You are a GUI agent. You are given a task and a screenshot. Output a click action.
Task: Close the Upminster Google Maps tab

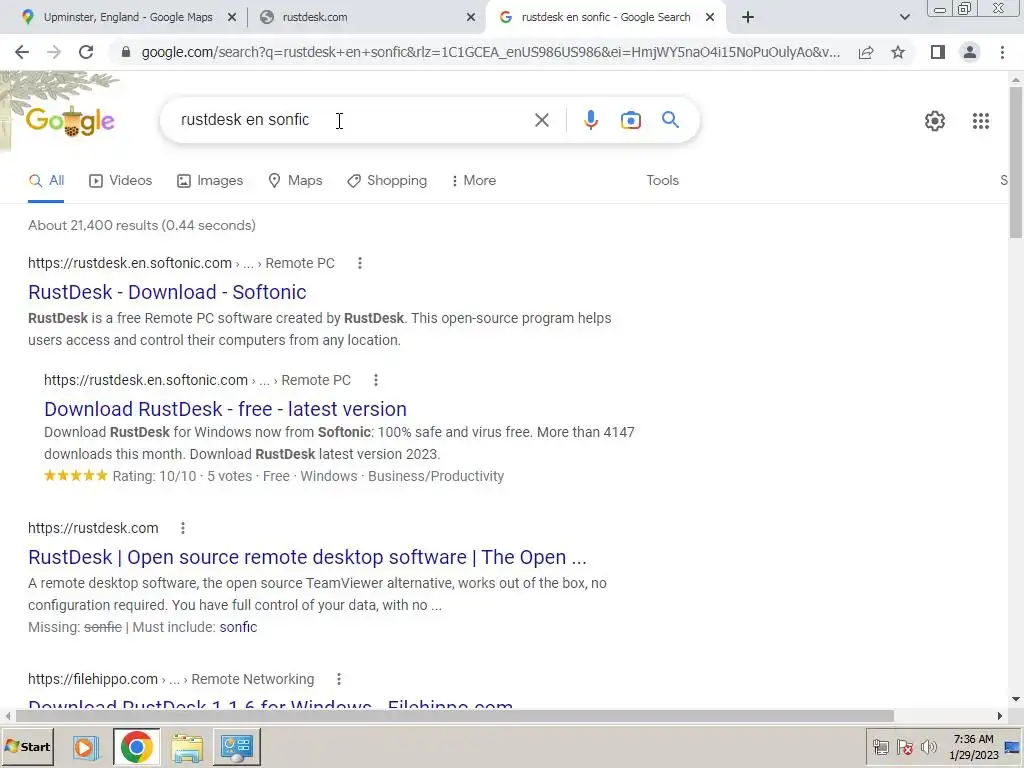tap(231, 18)
